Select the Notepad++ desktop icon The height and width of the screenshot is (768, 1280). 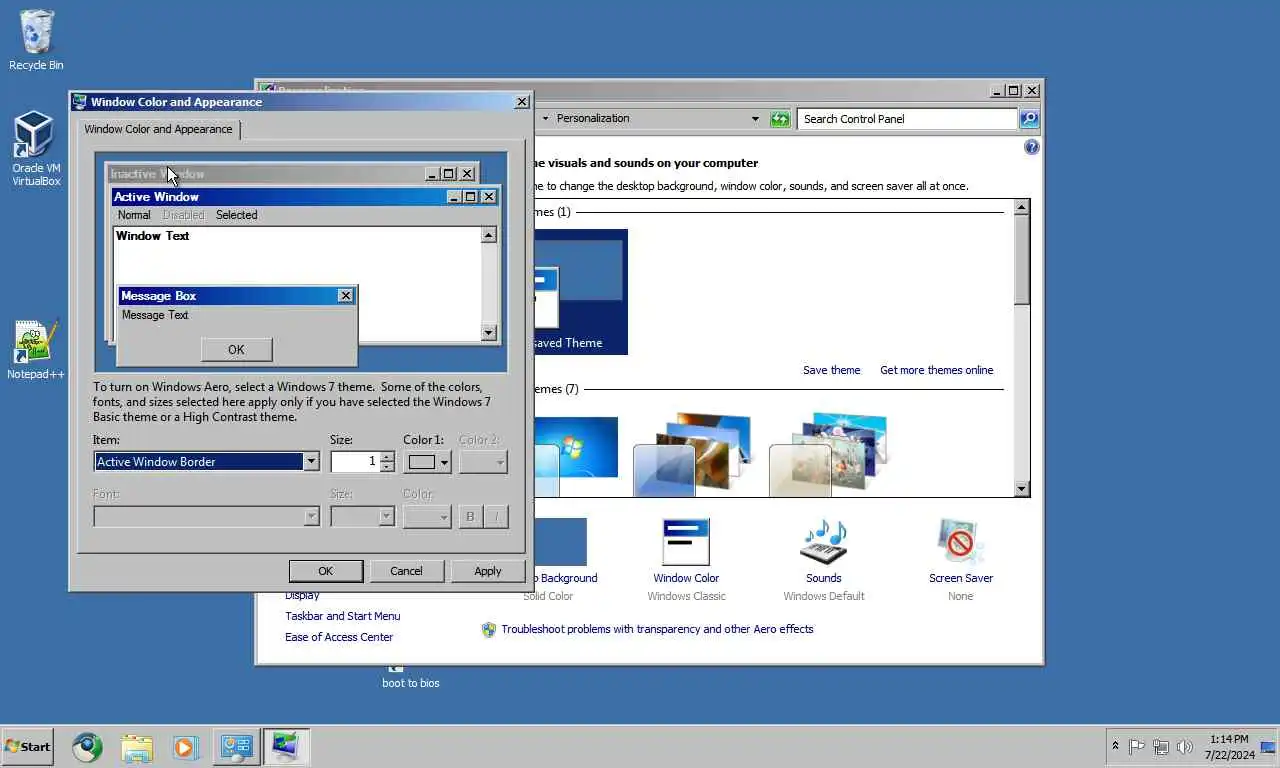[x=36, y=350]
